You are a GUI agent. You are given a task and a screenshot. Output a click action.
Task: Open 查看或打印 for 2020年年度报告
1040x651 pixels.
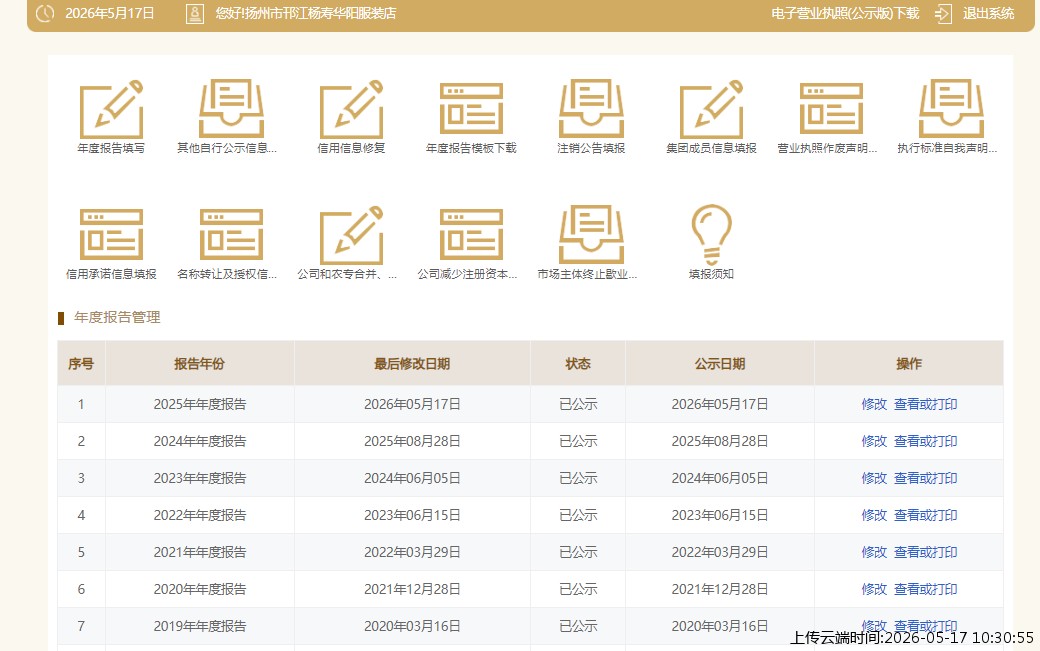click(x=925, y=589)
